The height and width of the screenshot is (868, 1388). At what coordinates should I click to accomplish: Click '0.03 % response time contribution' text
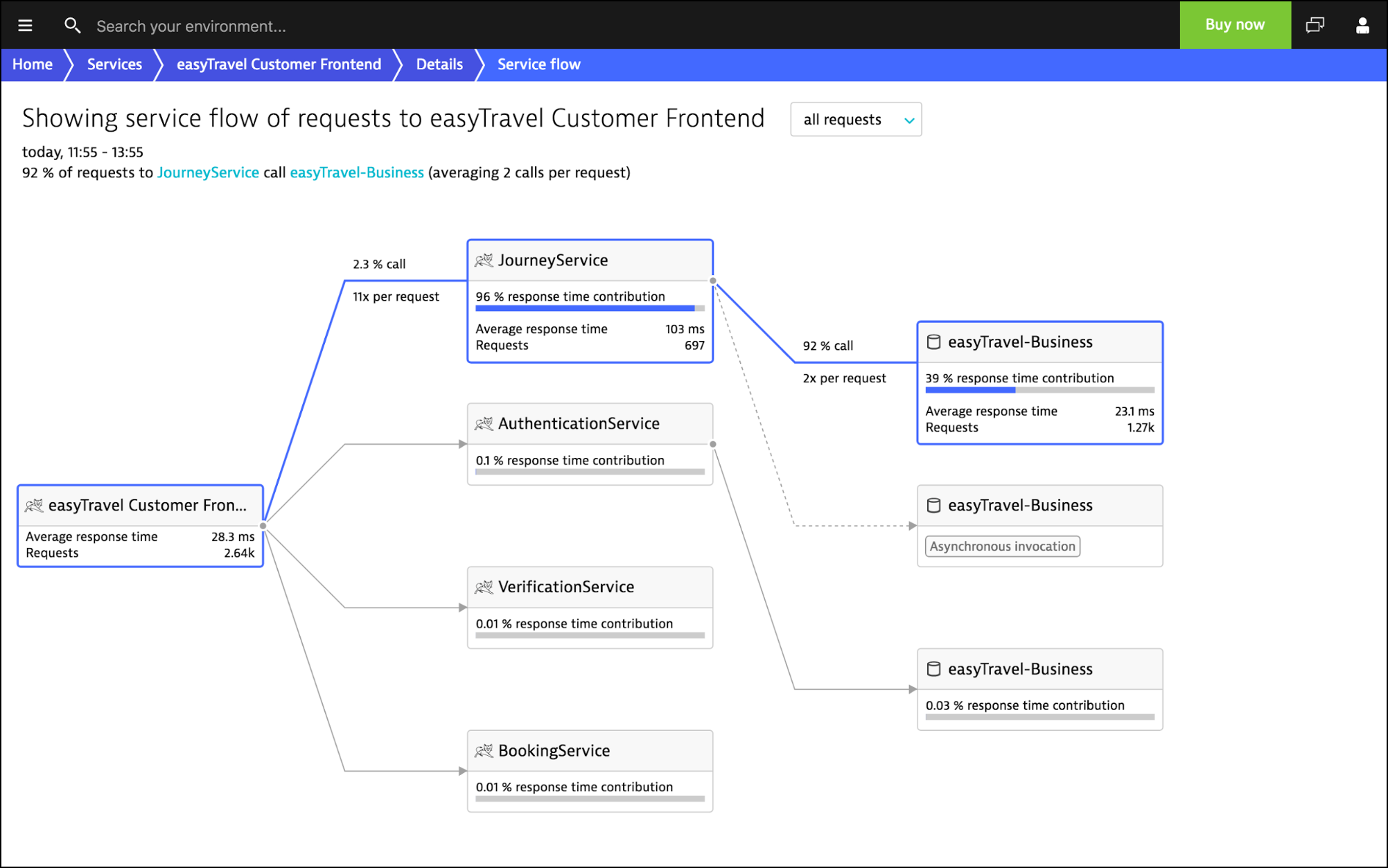[1025, 705]
